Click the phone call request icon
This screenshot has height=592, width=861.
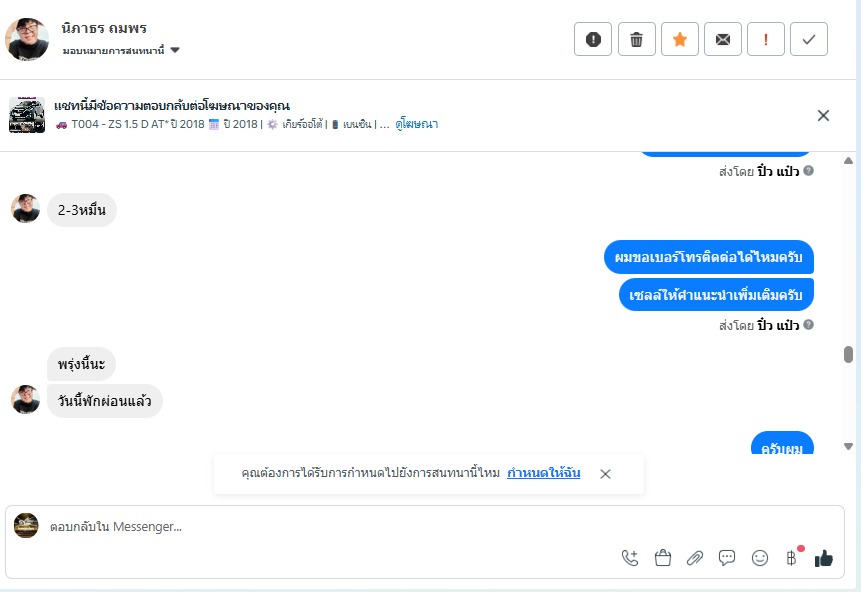[630, 558]
